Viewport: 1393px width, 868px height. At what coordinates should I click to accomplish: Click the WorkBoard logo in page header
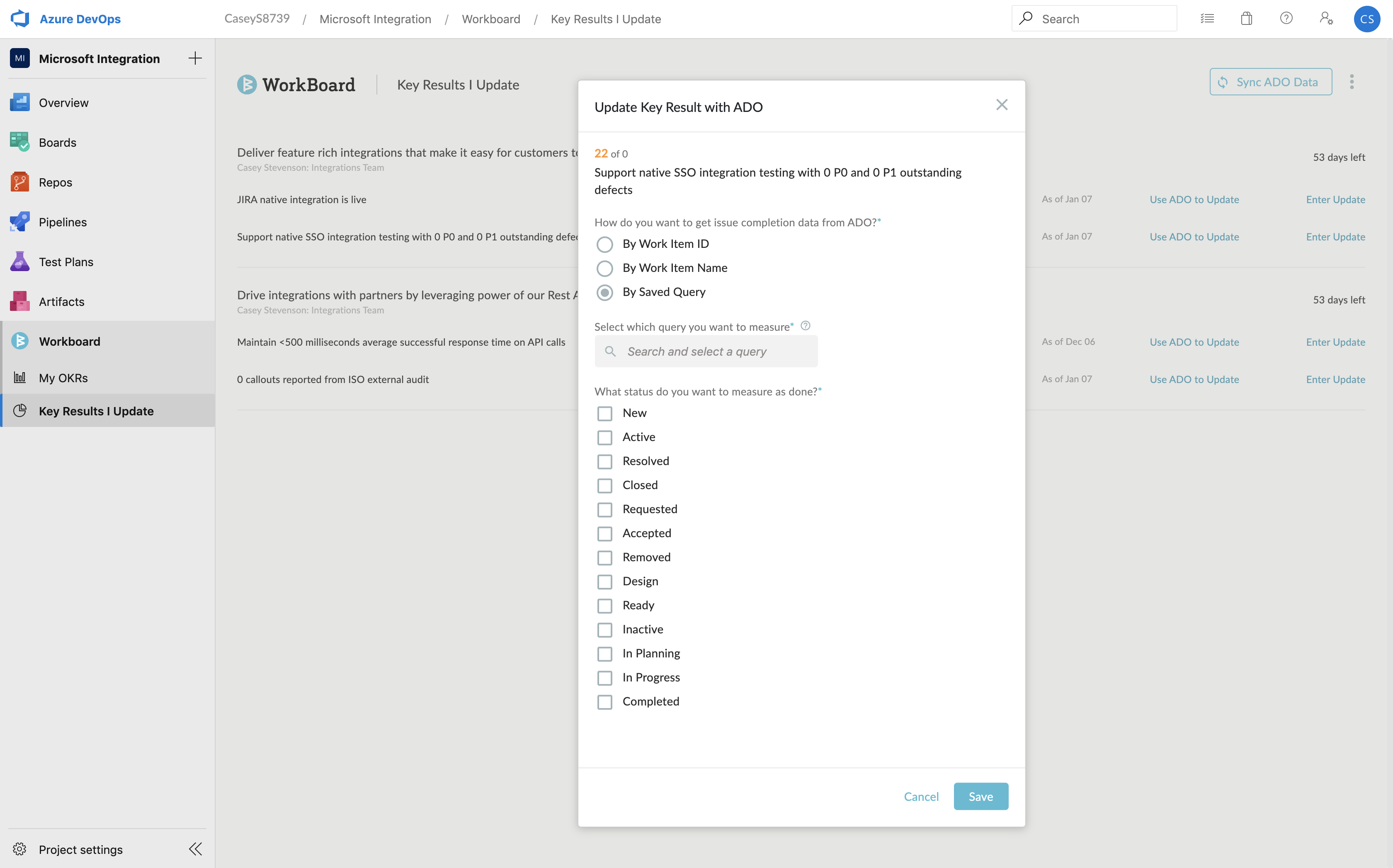(x=296, y=85)
